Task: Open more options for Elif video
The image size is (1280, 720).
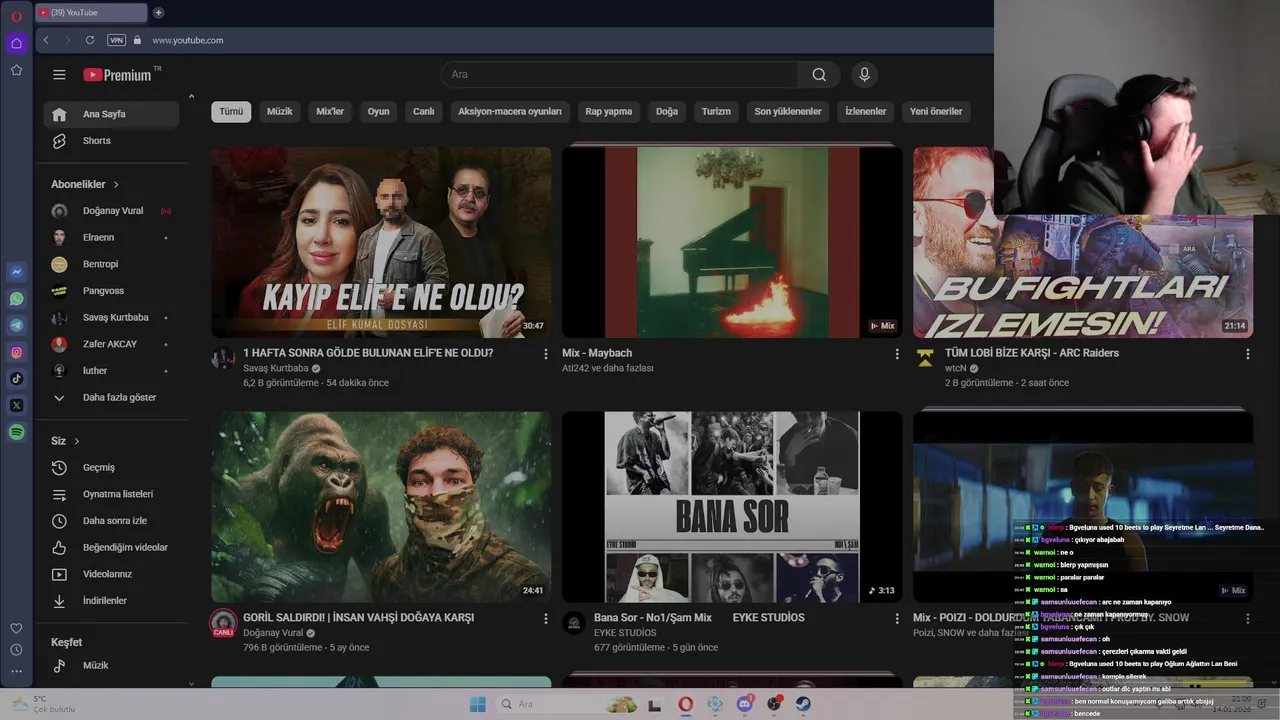Action: pyautogui.click(x=545, y=354)
